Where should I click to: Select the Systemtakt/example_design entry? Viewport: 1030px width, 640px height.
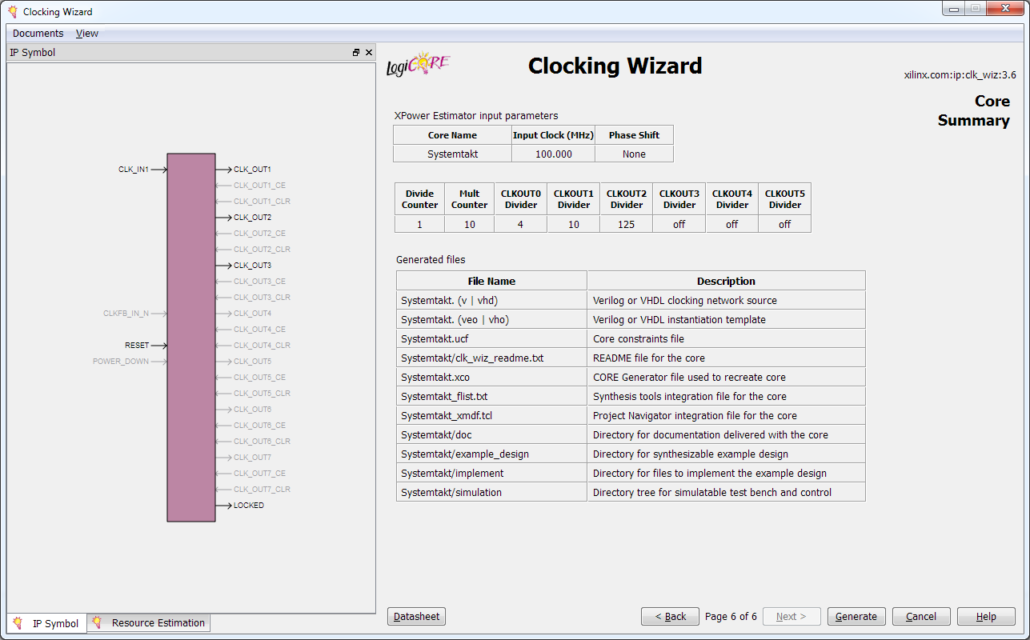[x=465, y=454]
